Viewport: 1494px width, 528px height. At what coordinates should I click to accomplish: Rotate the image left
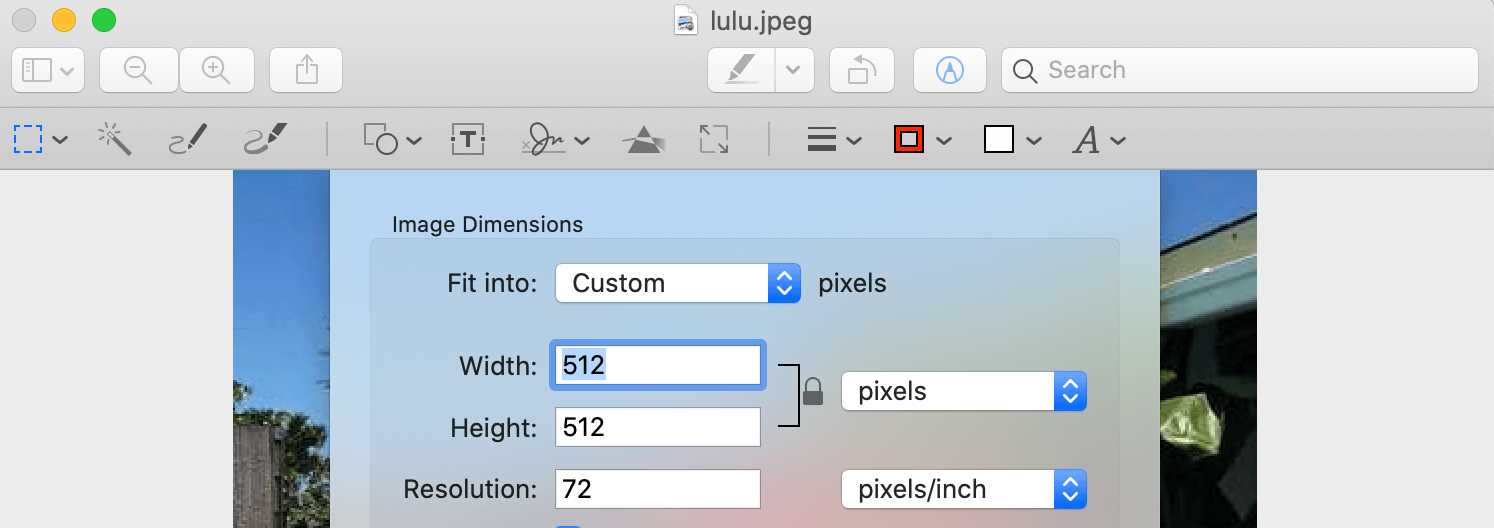(862, 70)
